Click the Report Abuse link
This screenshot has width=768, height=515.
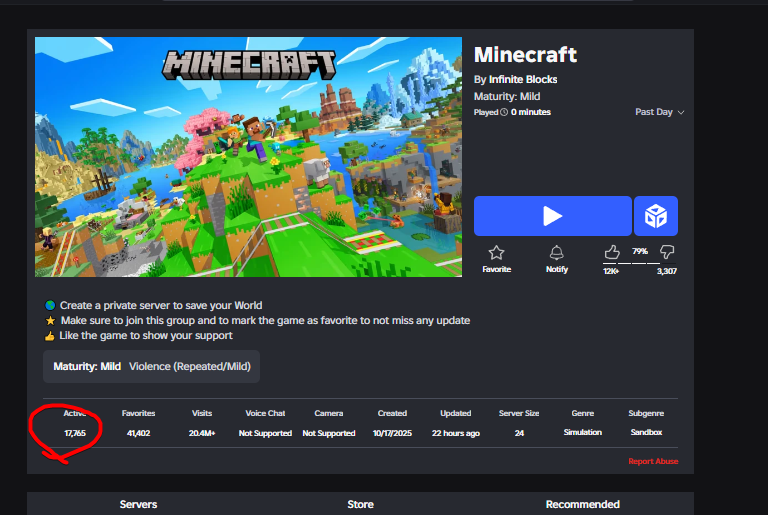(653, 462)
